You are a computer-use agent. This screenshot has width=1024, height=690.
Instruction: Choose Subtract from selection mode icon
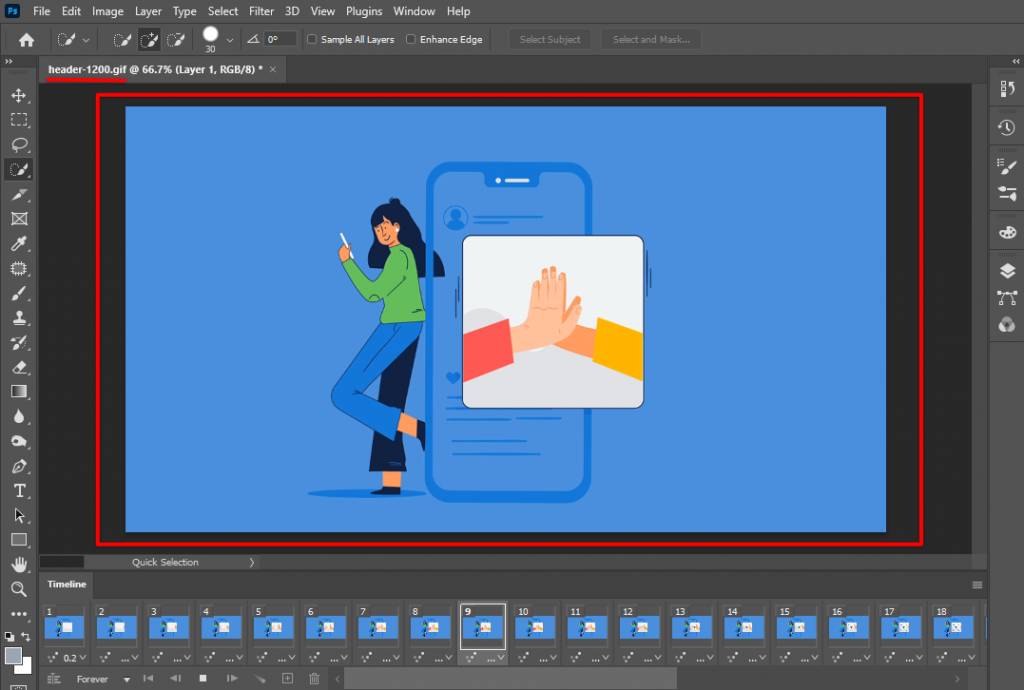176,40
